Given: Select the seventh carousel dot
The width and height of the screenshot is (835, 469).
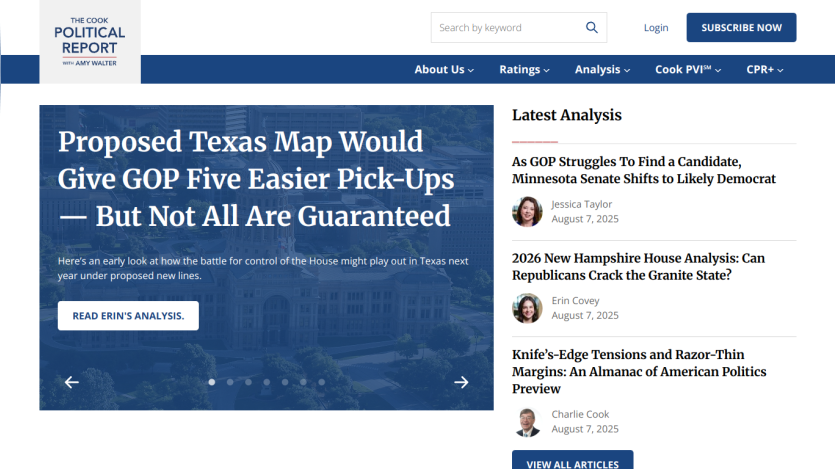Looking at the screenshot, I should pyautogui.click(x=322, y=382).
